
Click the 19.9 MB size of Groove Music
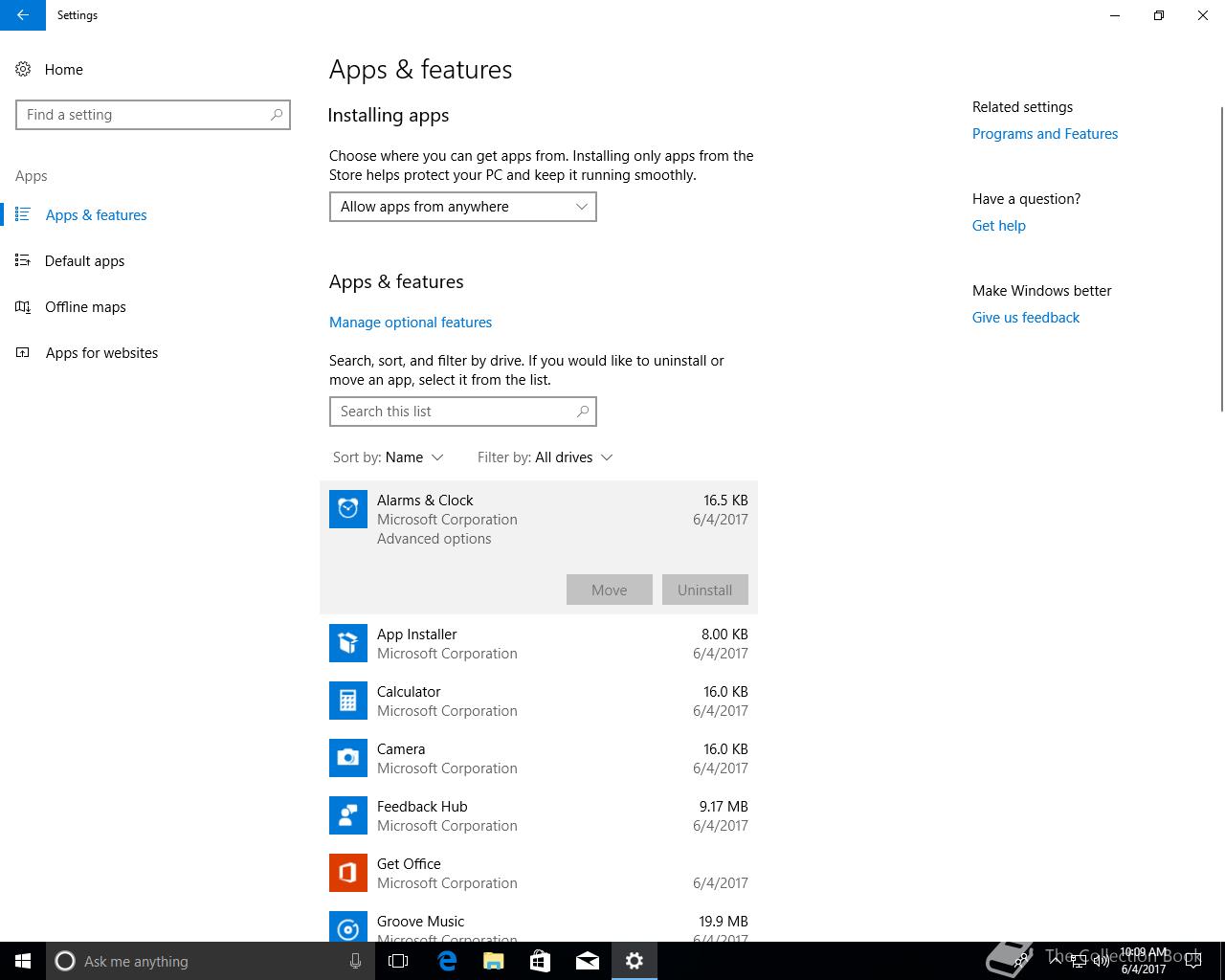click(724, 922)
